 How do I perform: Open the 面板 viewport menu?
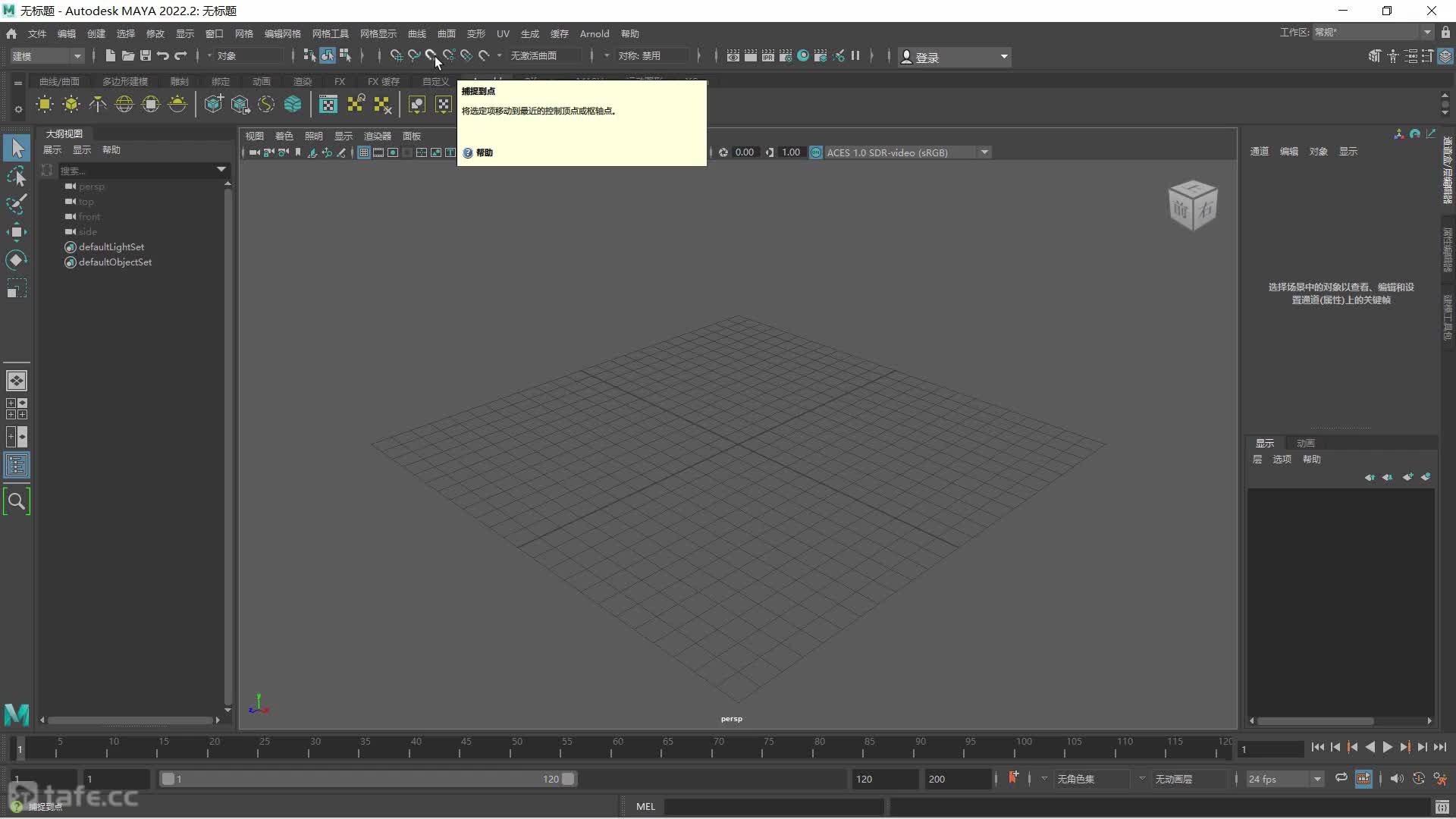tap(412, 136)
